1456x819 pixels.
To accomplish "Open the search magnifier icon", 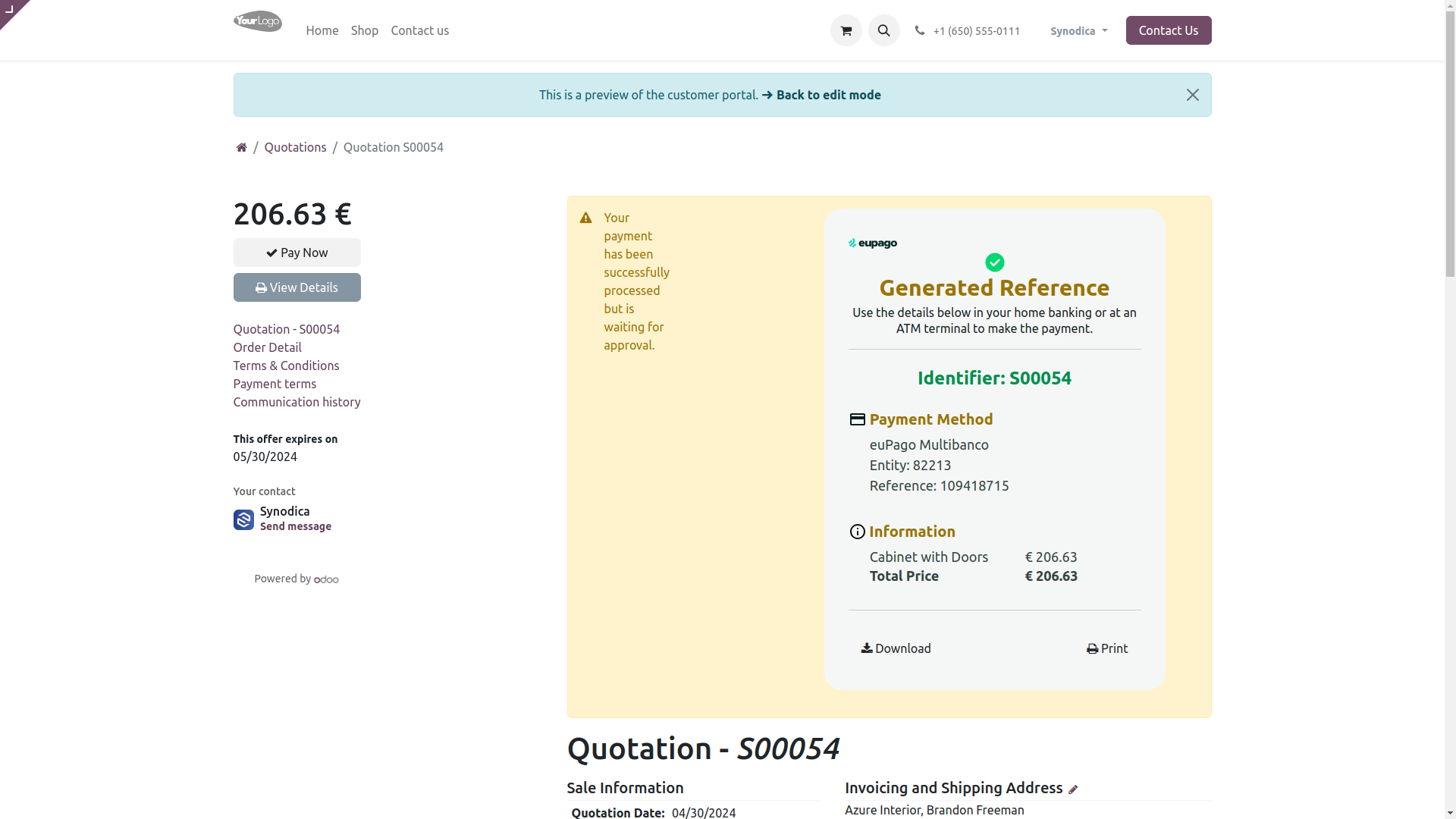I will 883,30.
